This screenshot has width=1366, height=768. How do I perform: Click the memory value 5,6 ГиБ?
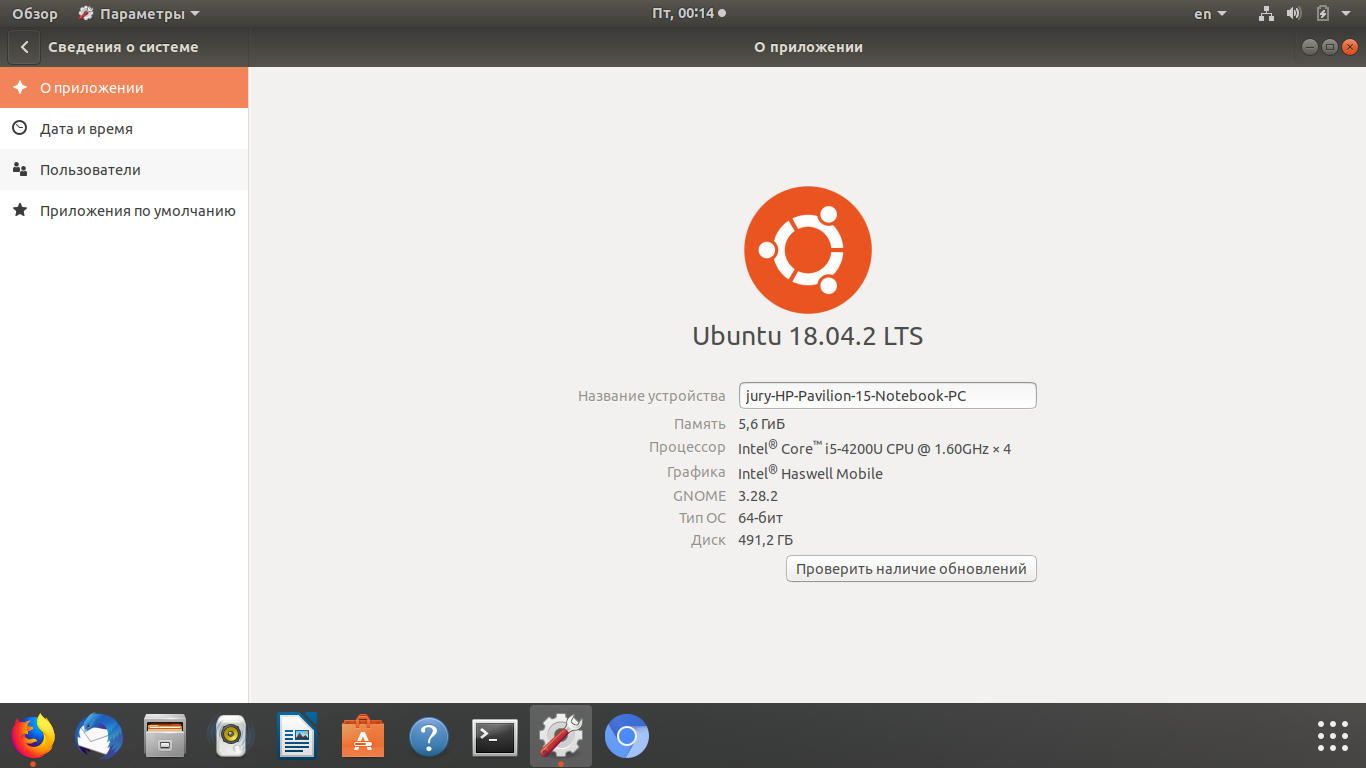762,424
